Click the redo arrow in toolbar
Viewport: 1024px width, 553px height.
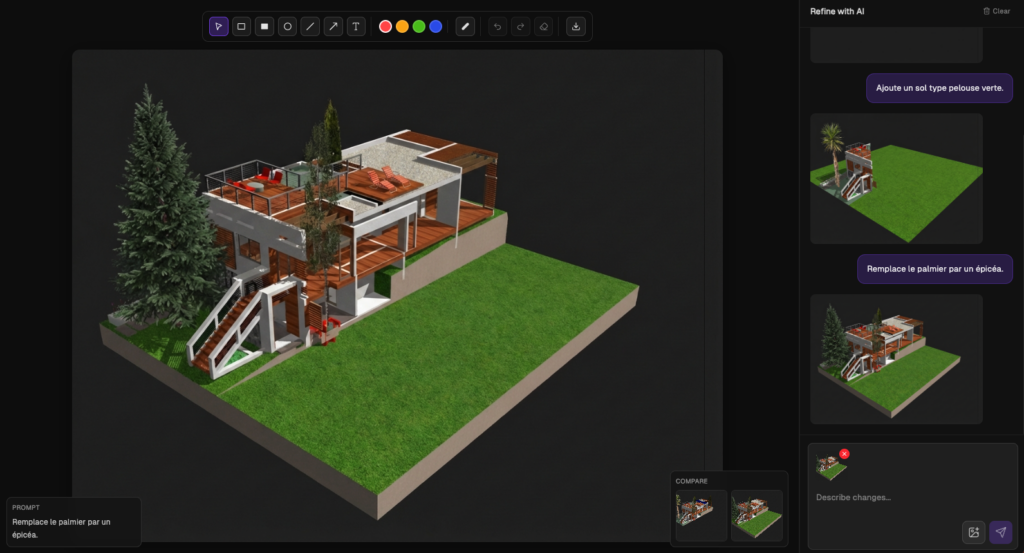(520, 26)
